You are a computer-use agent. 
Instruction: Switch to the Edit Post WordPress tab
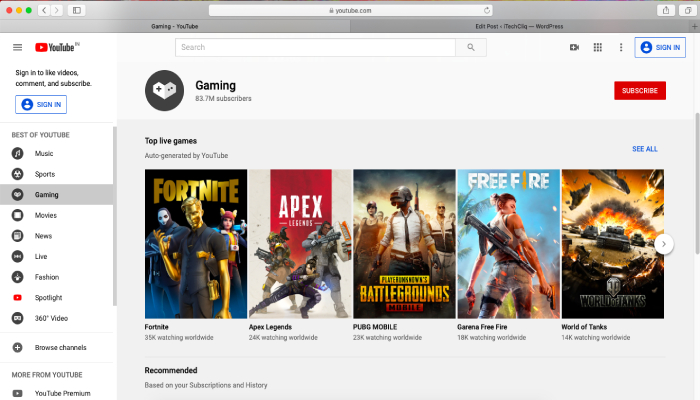(519, 26)
